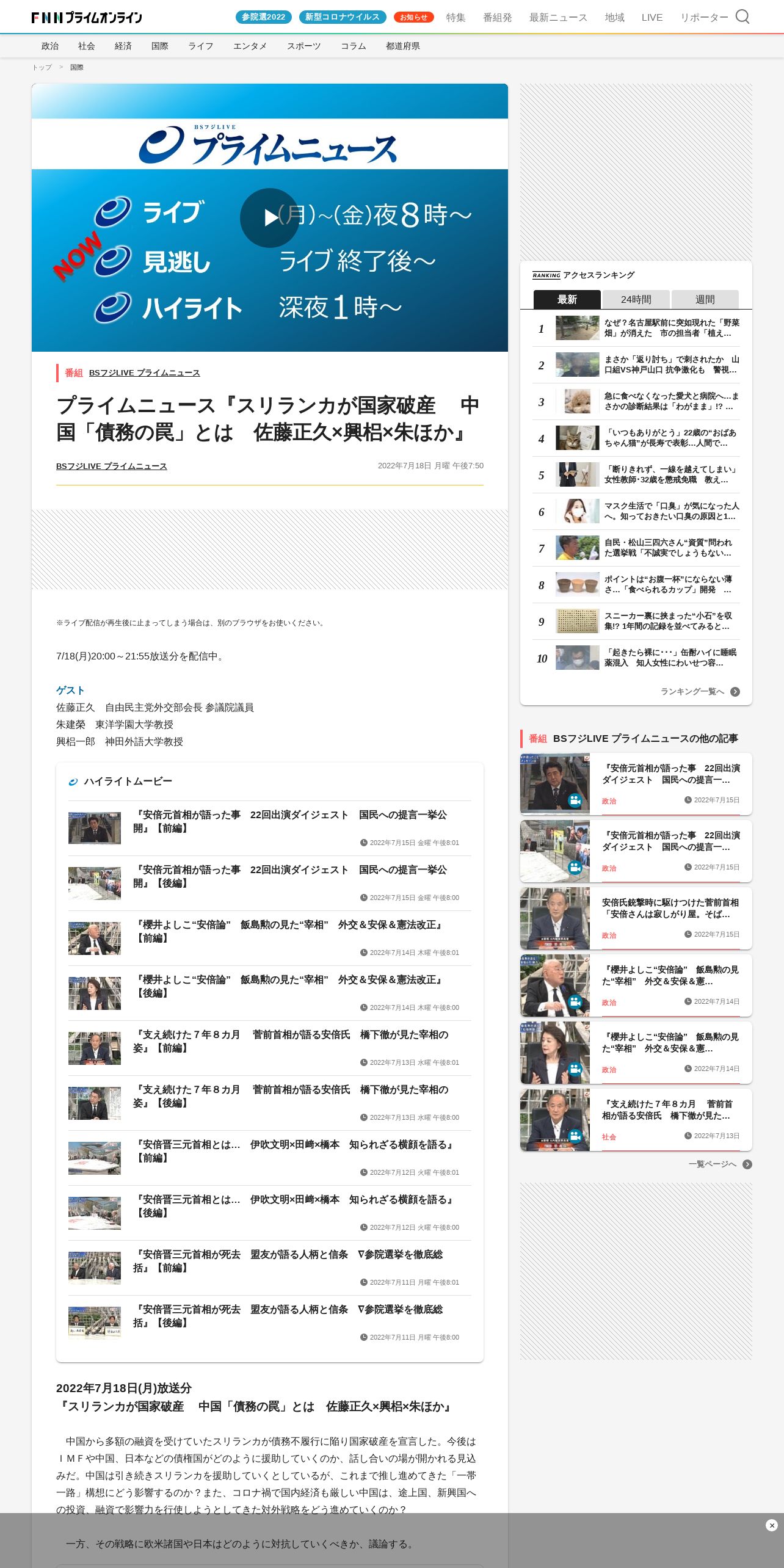Open the 参院選2022 tag
The height and width of the screenshot is (1568, 784).
point(263,17)
